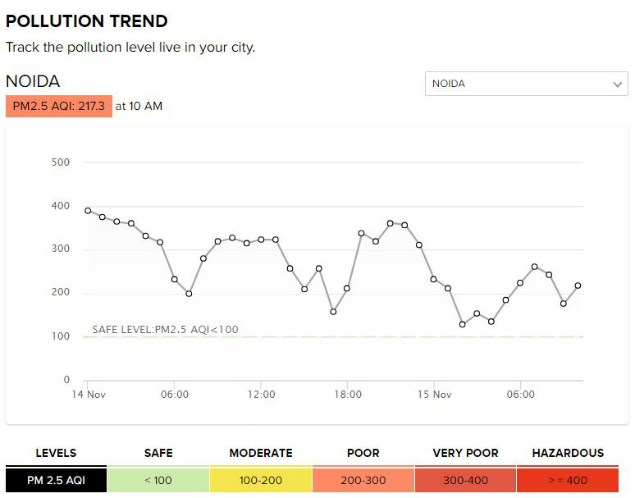Click the Hazardous >= 400 red swatch

pyautogui.click(x=568, y=480)
